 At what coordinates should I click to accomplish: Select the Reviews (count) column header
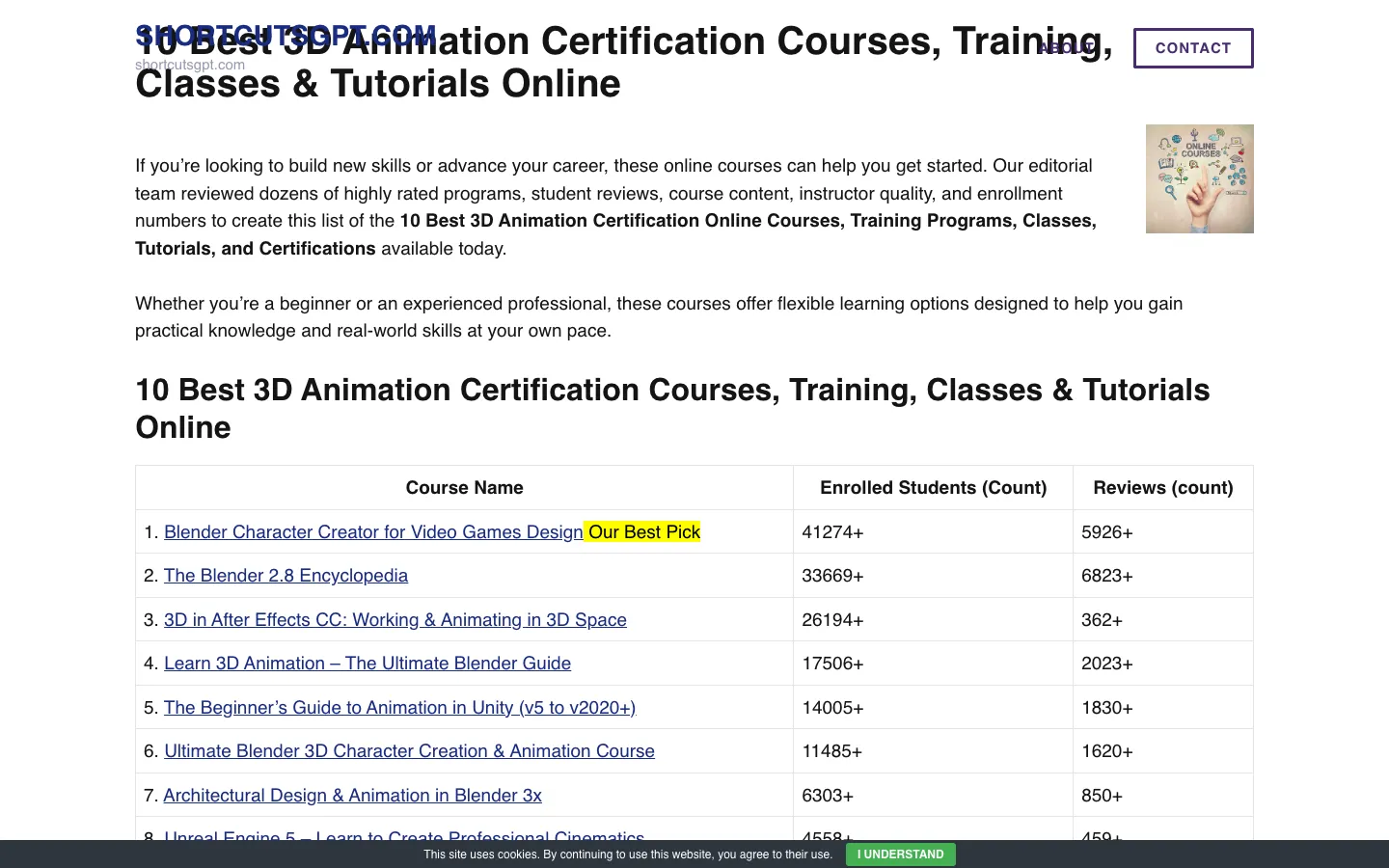click(1163, 488)
